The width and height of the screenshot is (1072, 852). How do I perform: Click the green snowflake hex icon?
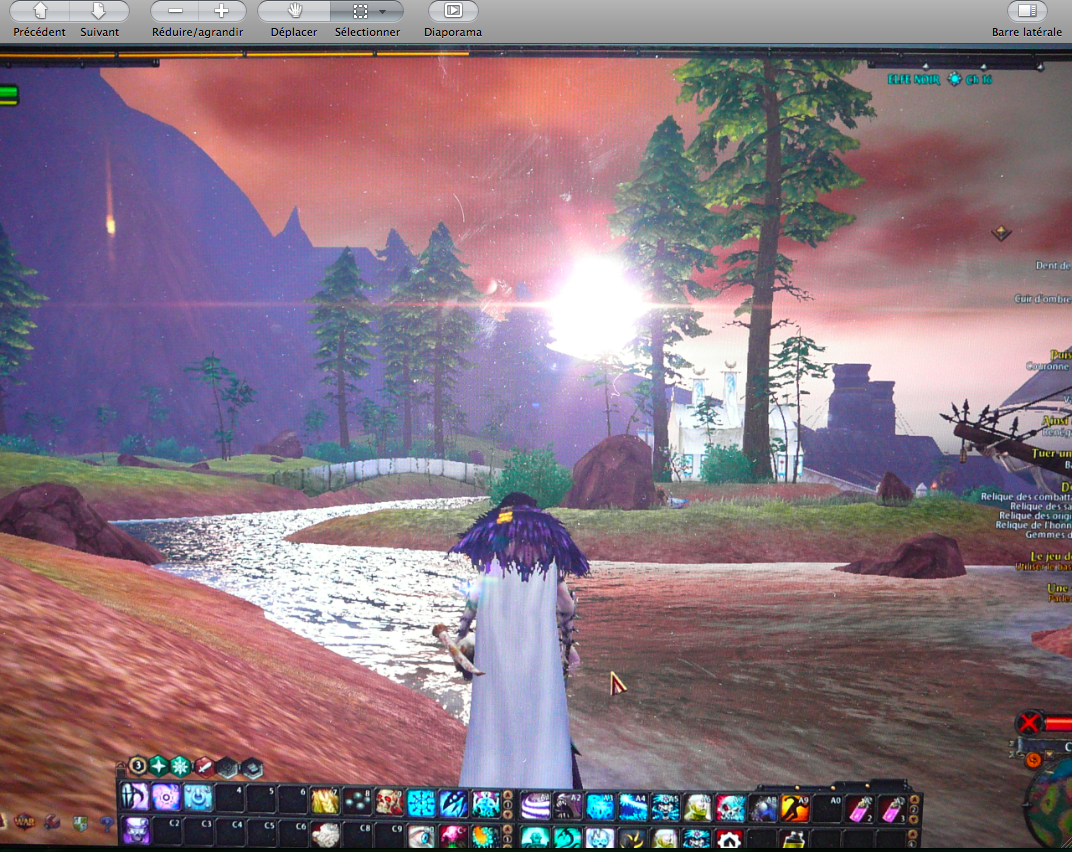click(181, 766)
